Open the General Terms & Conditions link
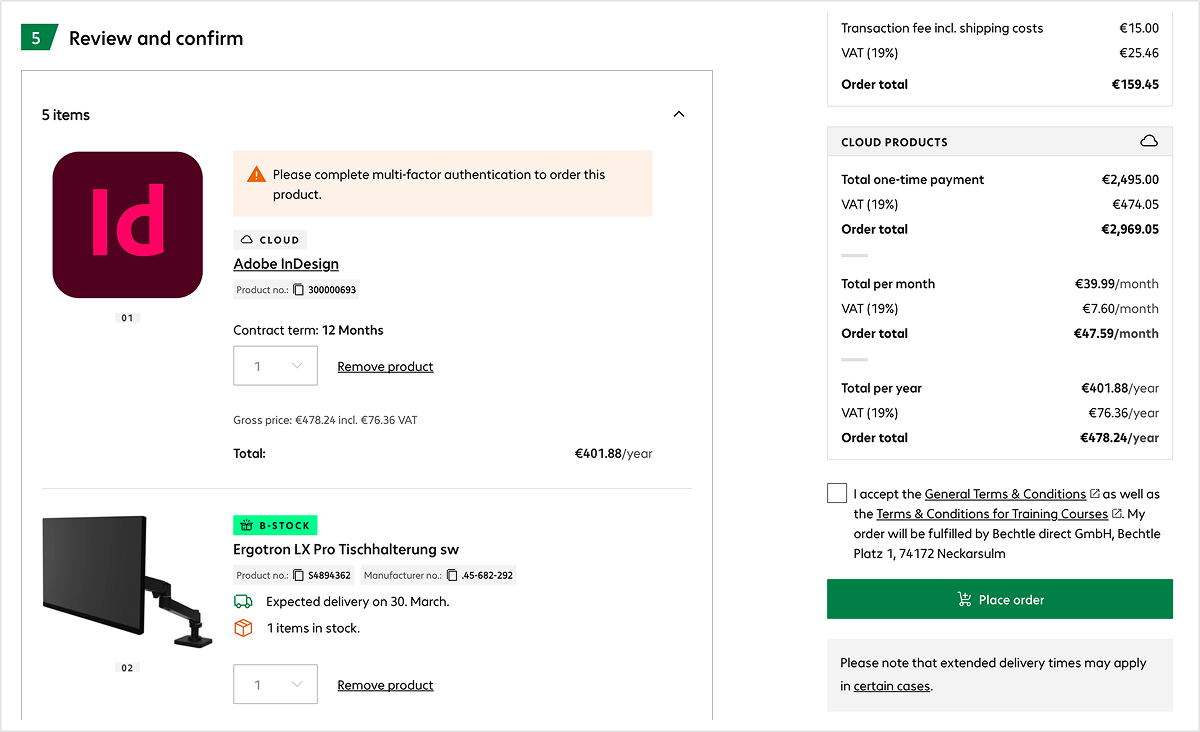 coord(1005,494)
